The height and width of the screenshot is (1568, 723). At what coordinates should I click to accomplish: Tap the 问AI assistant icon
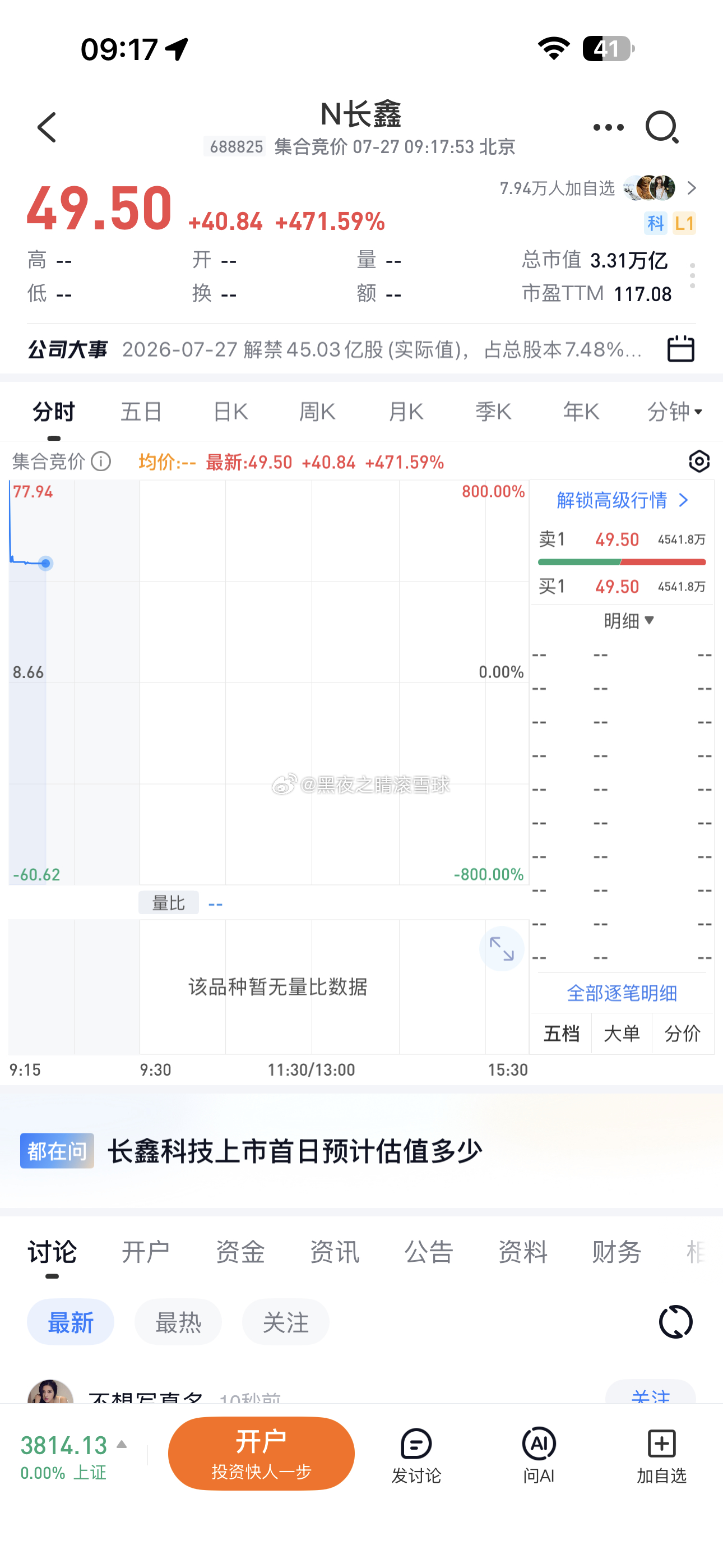pyautogui.click(x=539, y=1455)
